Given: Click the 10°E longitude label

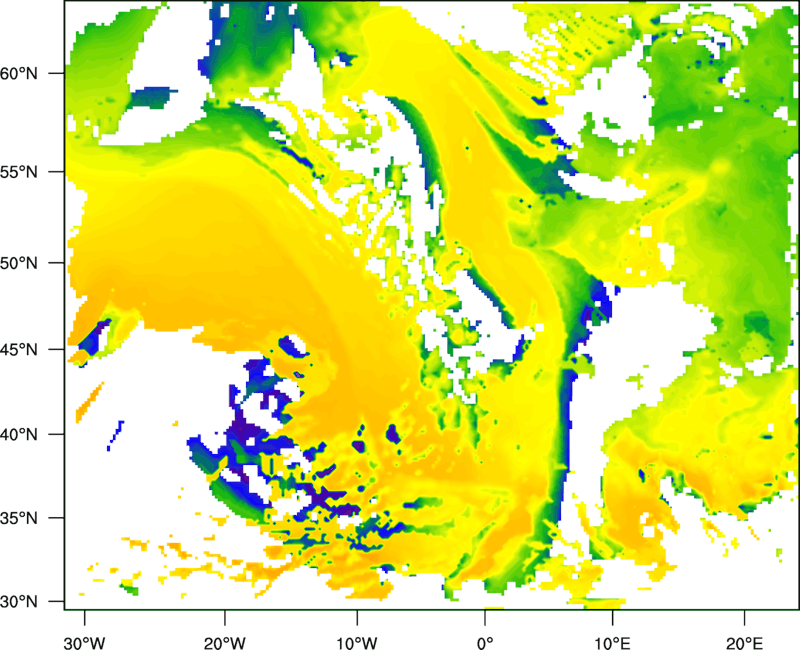Looking at the screenshot, I should [612, 643].
